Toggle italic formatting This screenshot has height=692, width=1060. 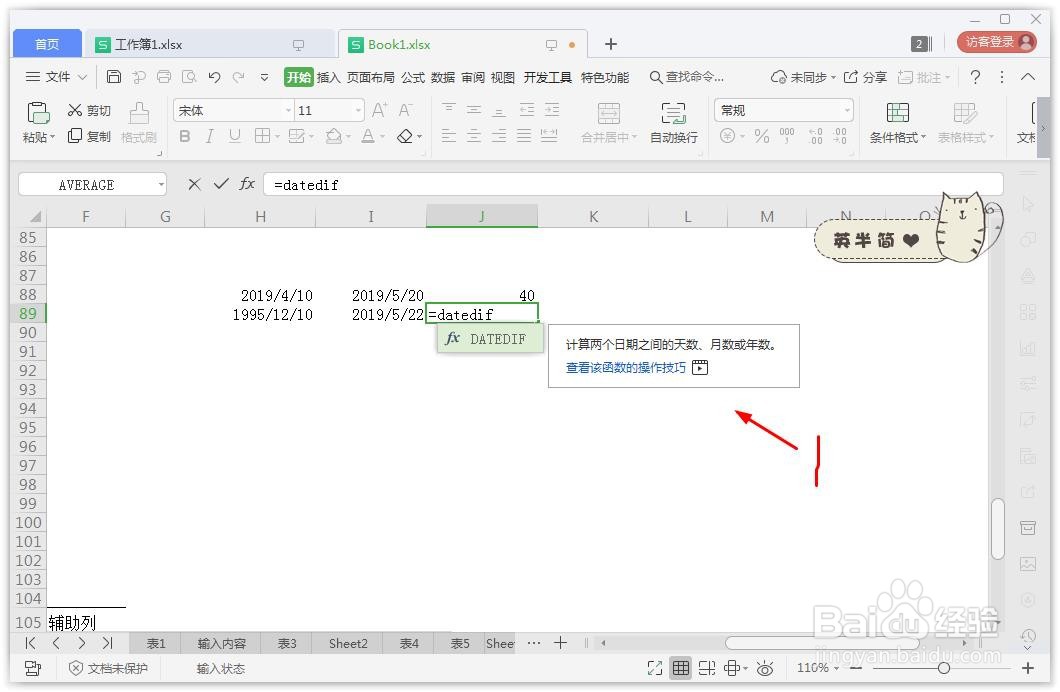208,137
